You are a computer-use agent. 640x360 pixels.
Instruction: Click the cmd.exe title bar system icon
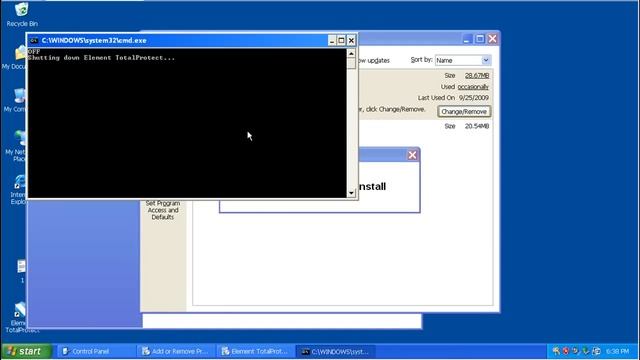34,40
